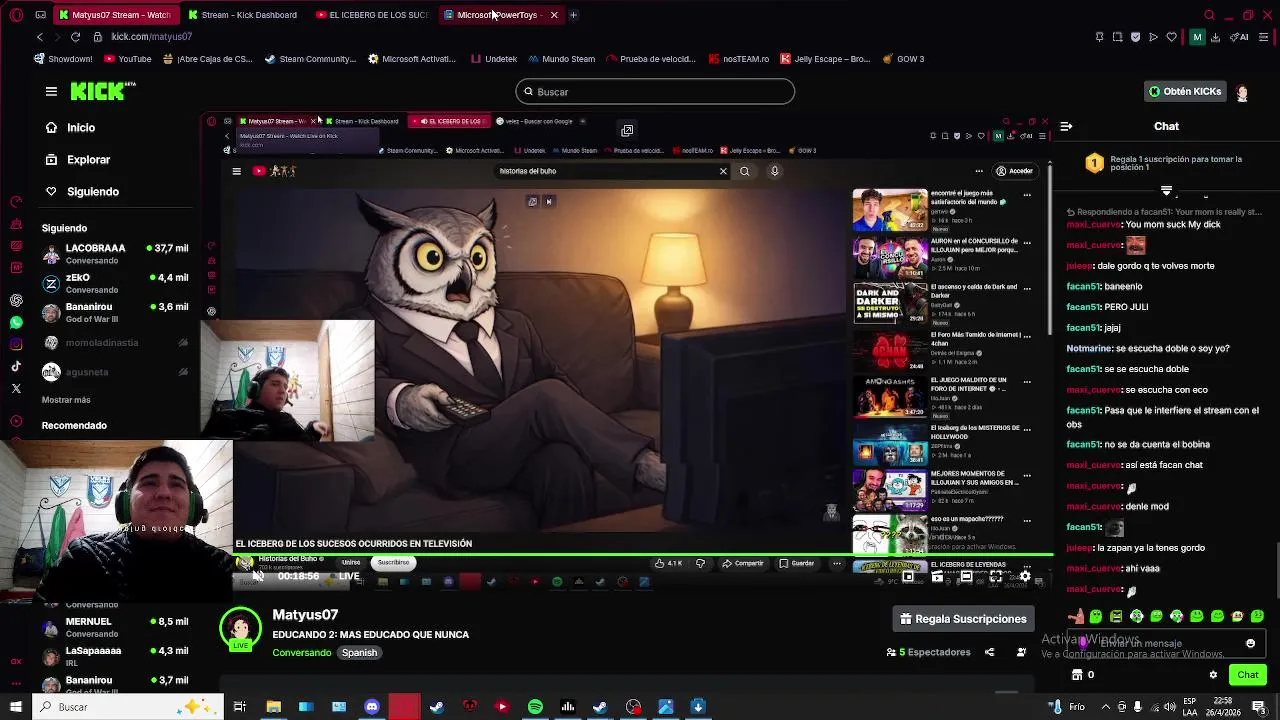Reload the current page

click(75, 37)
